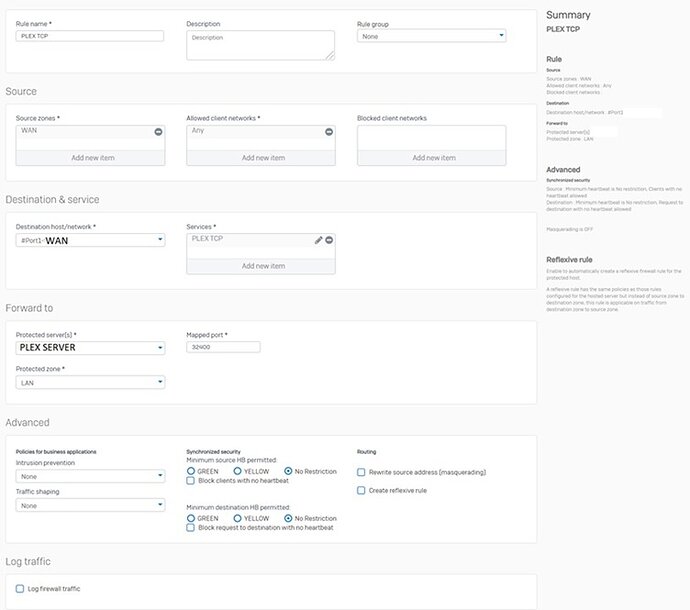Open the Protected server(s) dropdown
Viewport: 690px width, 610px height.
[x=90, y=347]
